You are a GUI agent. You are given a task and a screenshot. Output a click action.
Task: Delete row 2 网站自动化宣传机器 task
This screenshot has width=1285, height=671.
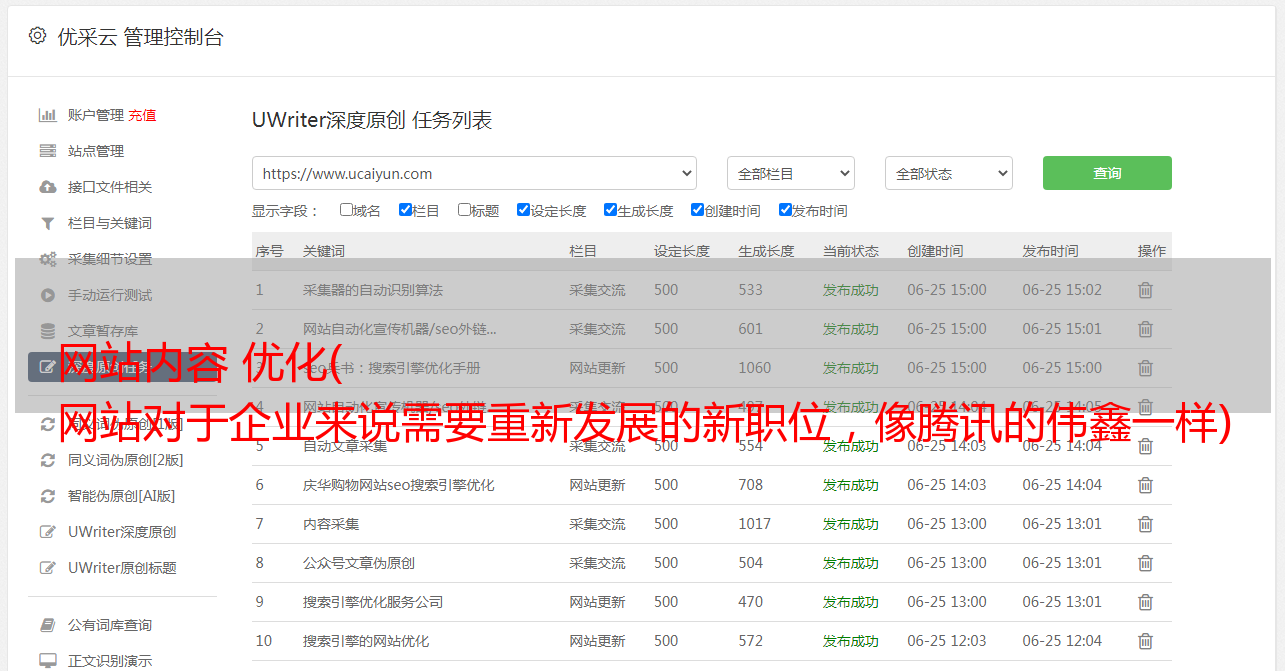[x=1145, y=329]
